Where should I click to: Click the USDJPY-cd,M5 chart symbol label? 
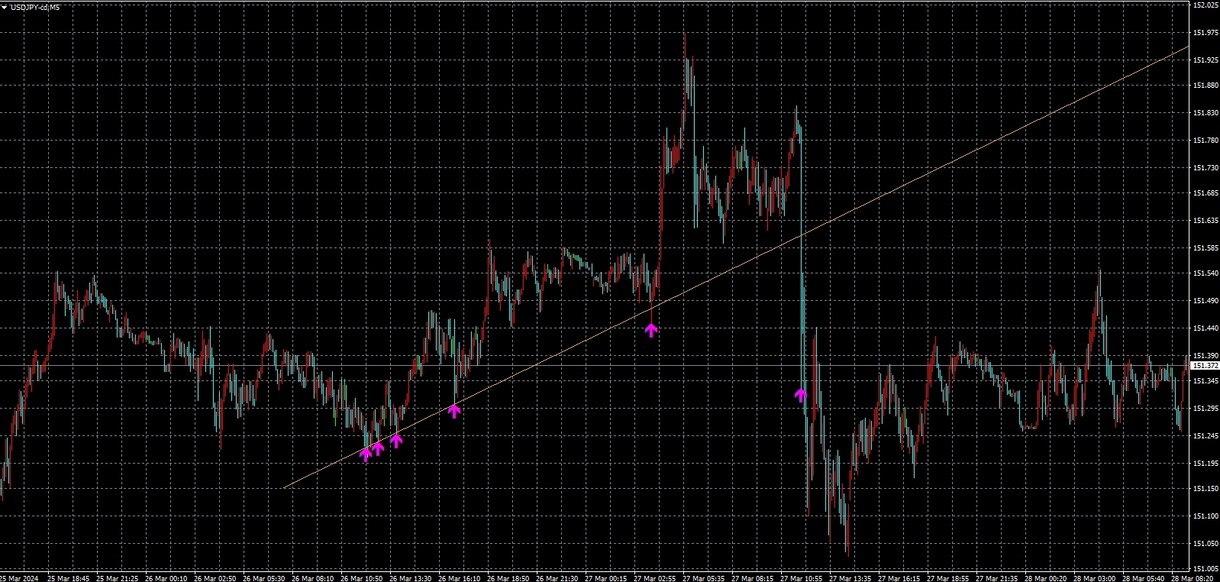pos(35,7)
